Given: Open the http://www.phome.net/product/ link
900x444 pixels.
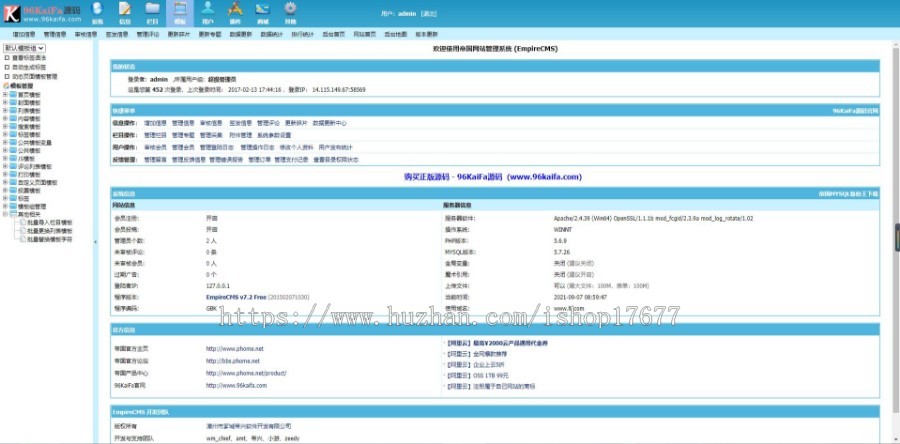Looking at the screenshot, I should pyautogui.click(x=246, y=373).
